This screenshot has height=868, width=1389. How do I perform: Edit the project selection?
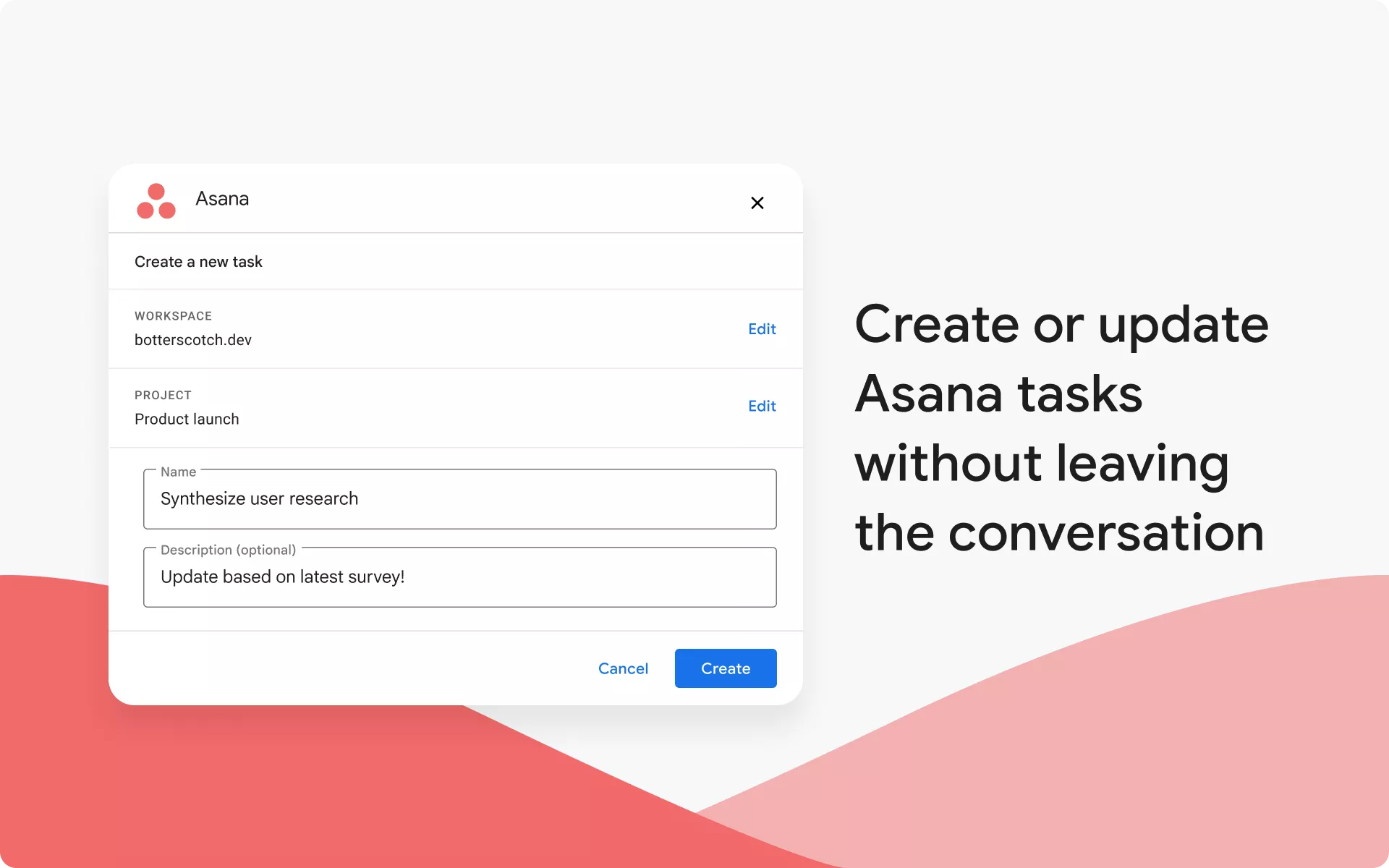[x=762, y=407]
